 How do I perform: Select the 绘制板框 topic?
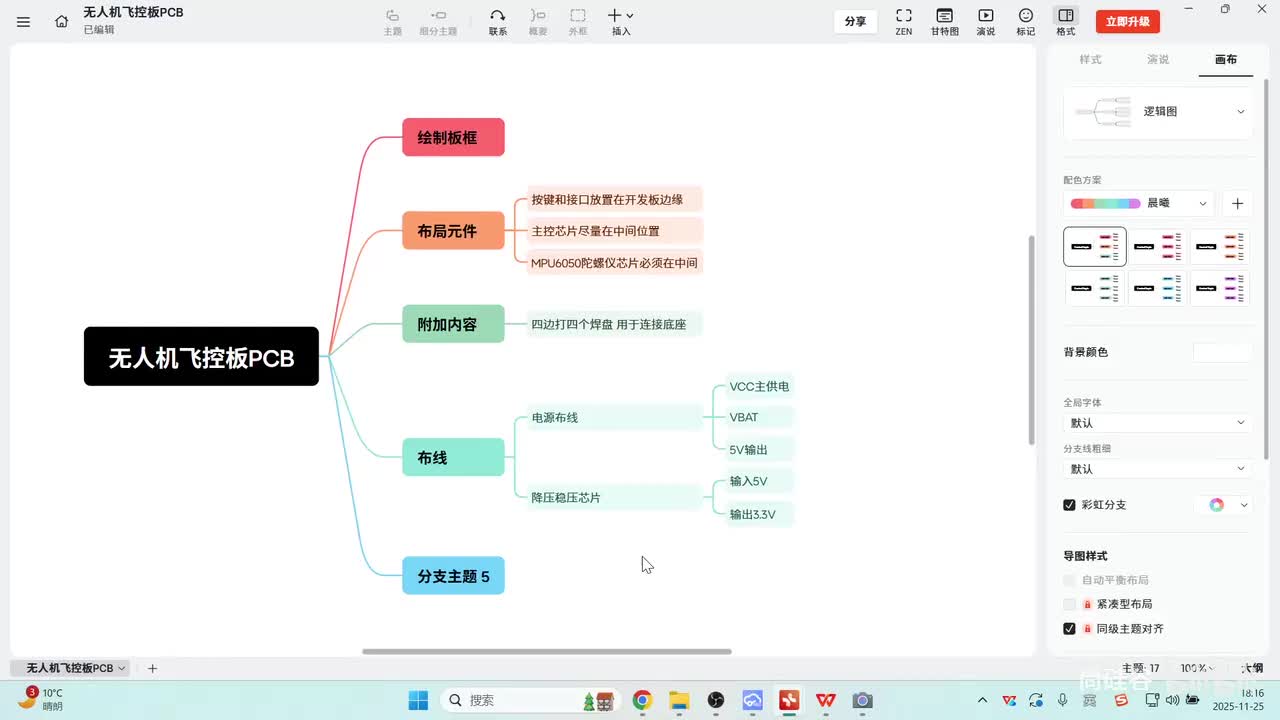(x=453, y=137)
